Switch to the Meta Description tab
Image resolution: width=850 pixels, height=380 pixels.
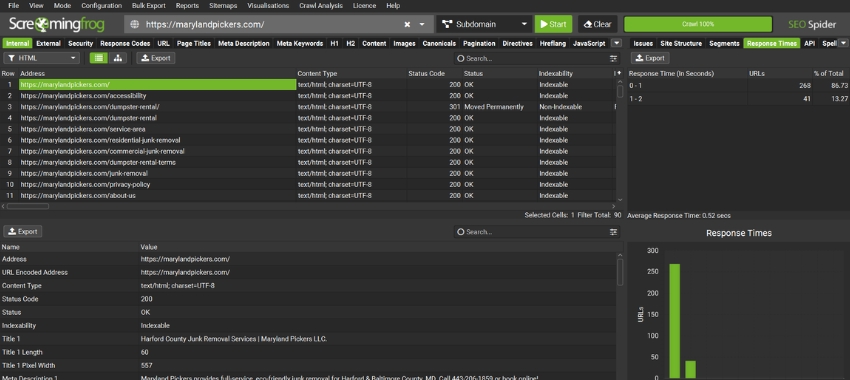pyautogui.click(x=243, y=43)
